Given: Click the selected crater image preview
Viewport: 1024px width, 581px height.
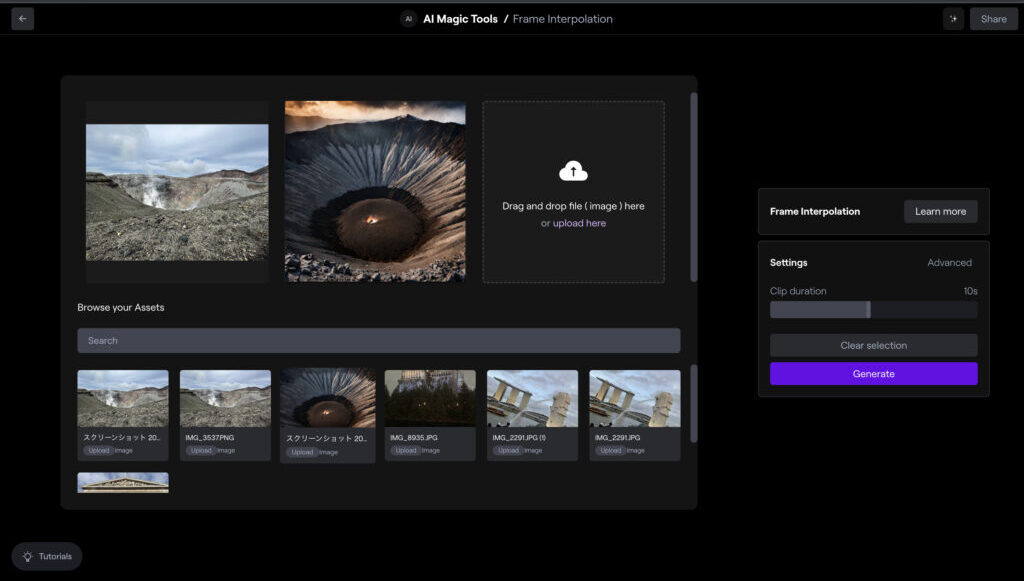Looking at the screenshot, I should (375, 191).
